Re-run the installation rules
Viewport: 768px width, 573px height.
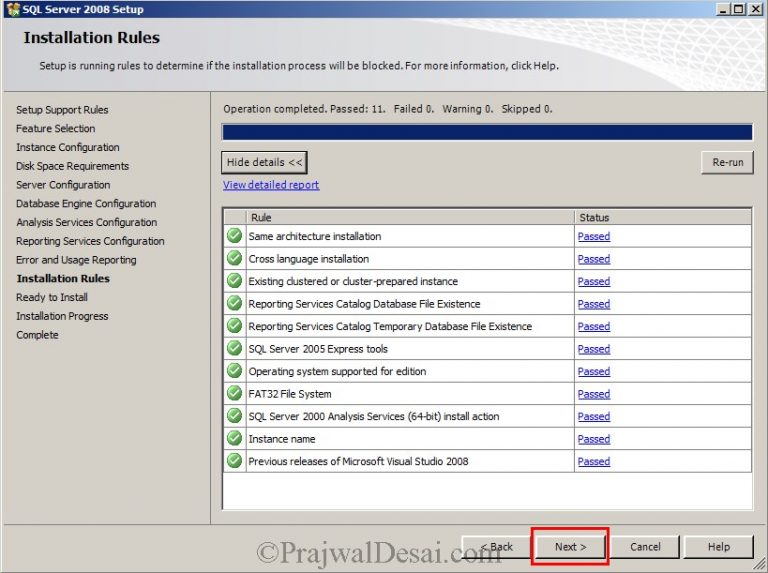point(727,163)
